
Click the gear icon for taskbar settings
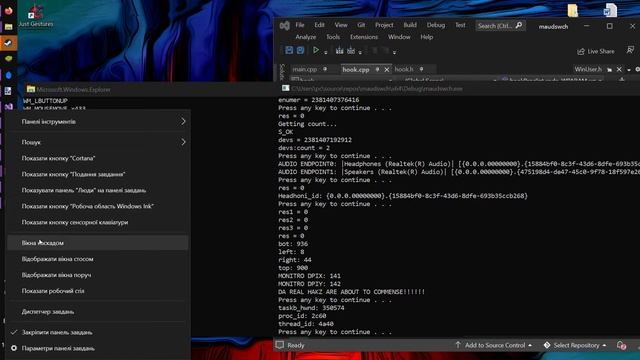[x=14, y=348]
